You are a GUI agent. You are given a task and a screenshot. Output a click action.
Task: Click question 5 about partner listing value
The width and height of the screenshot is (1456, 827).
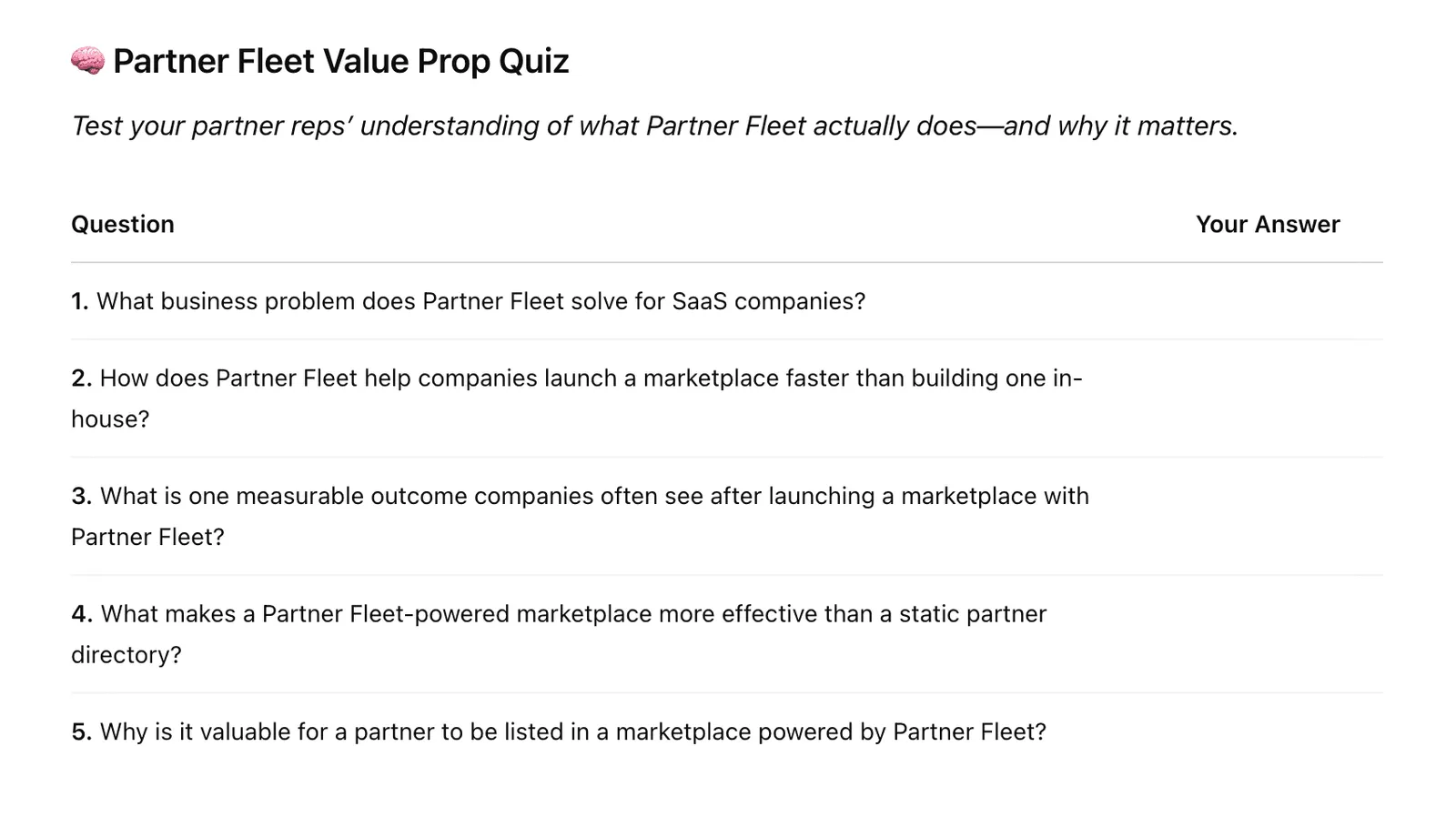[x=559, y=731]
